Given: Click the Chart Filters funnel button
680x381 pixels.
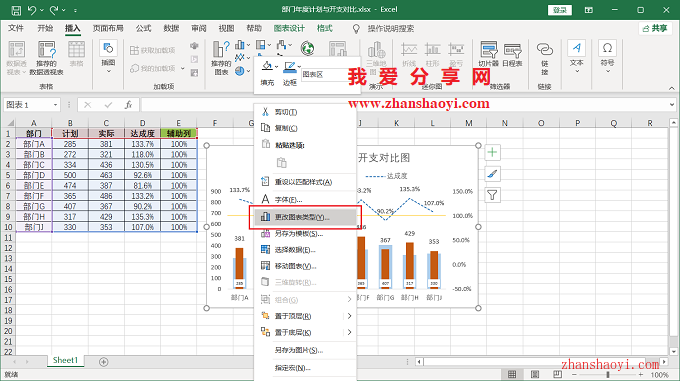Looking at the screenshot, I should (492, 195).
